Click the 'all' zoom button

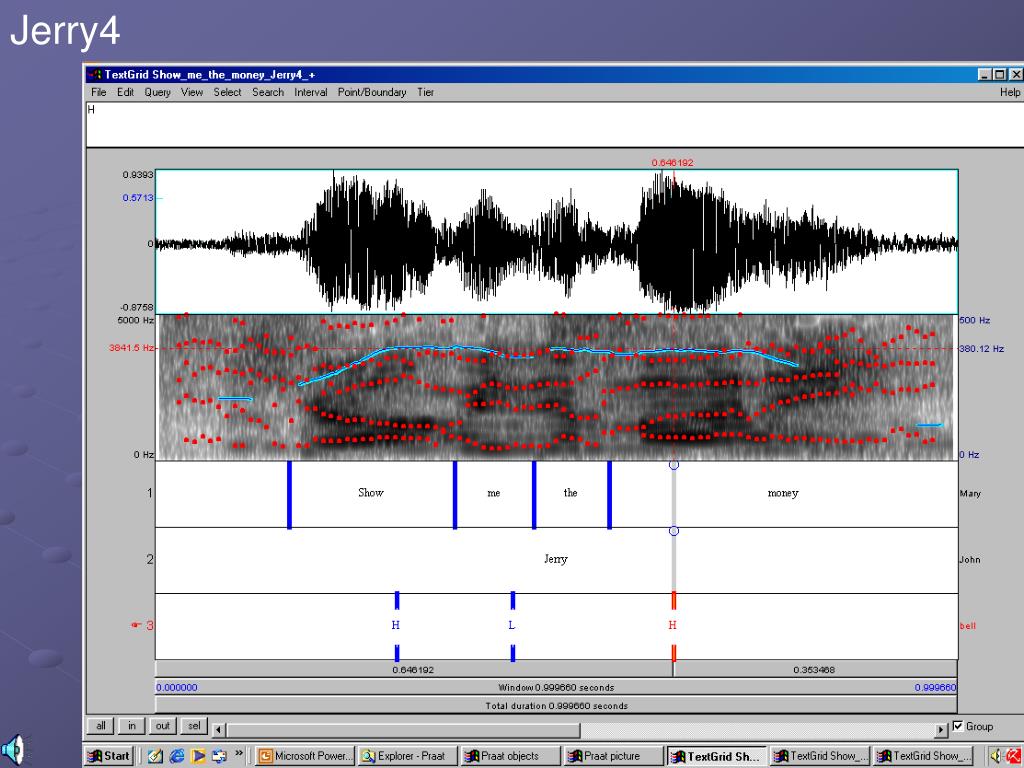[x=101, y=726]
